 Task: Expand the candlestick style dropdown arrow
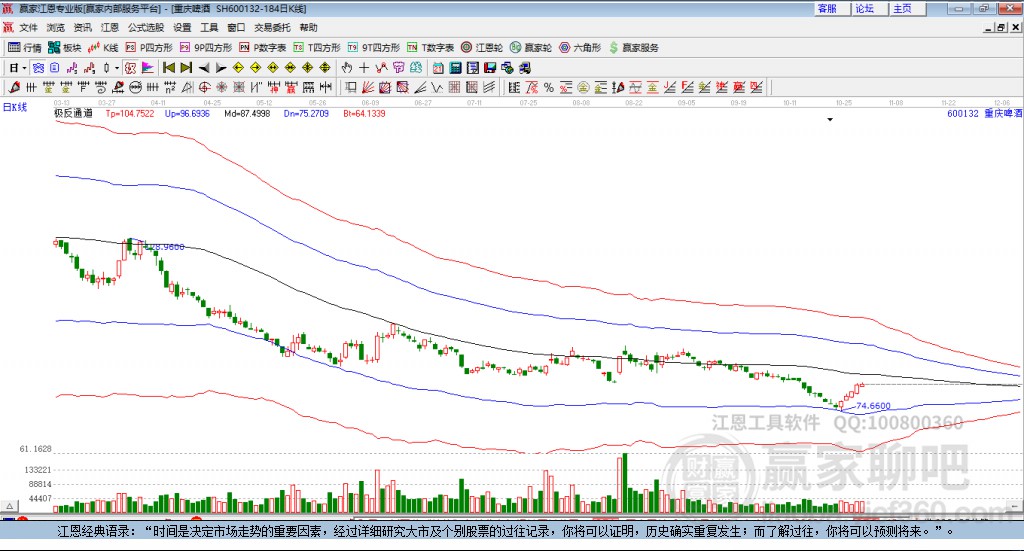click(x=117, y=68)
